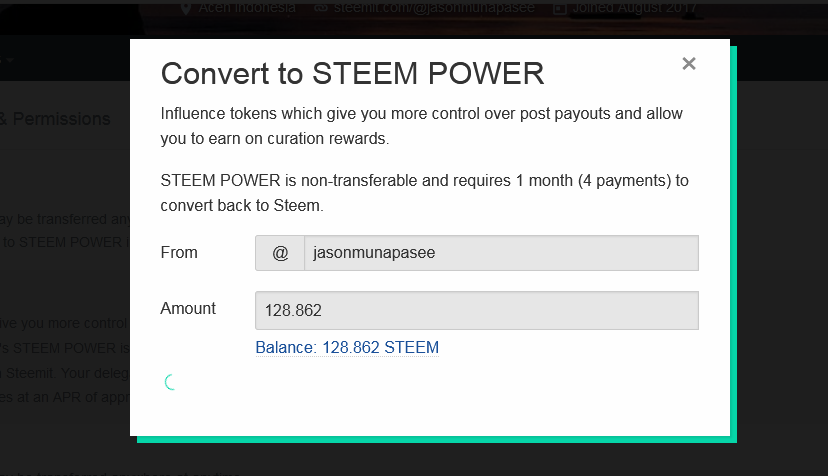Click the Influence tokens description paragraph
The width and height of the screenshot is (828, 476).
[x=421, y=126]
